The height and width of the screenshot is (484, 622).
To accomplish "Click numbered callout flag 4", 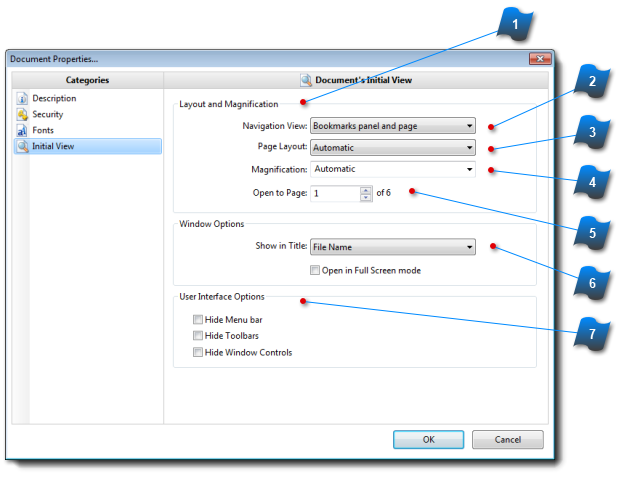I will tap(592, 182).
